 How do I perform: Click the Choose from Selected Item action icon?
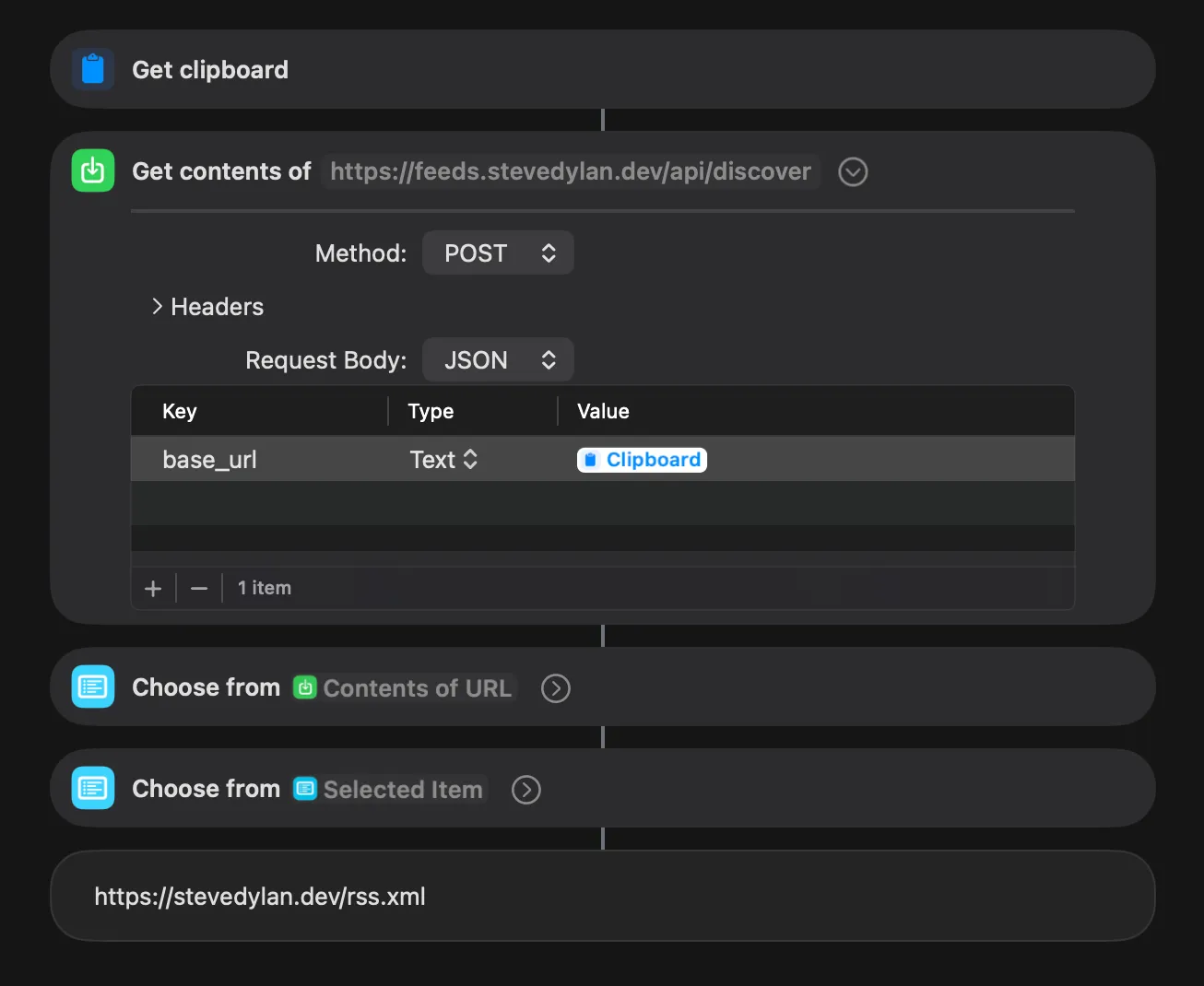(x=93, y=788)
